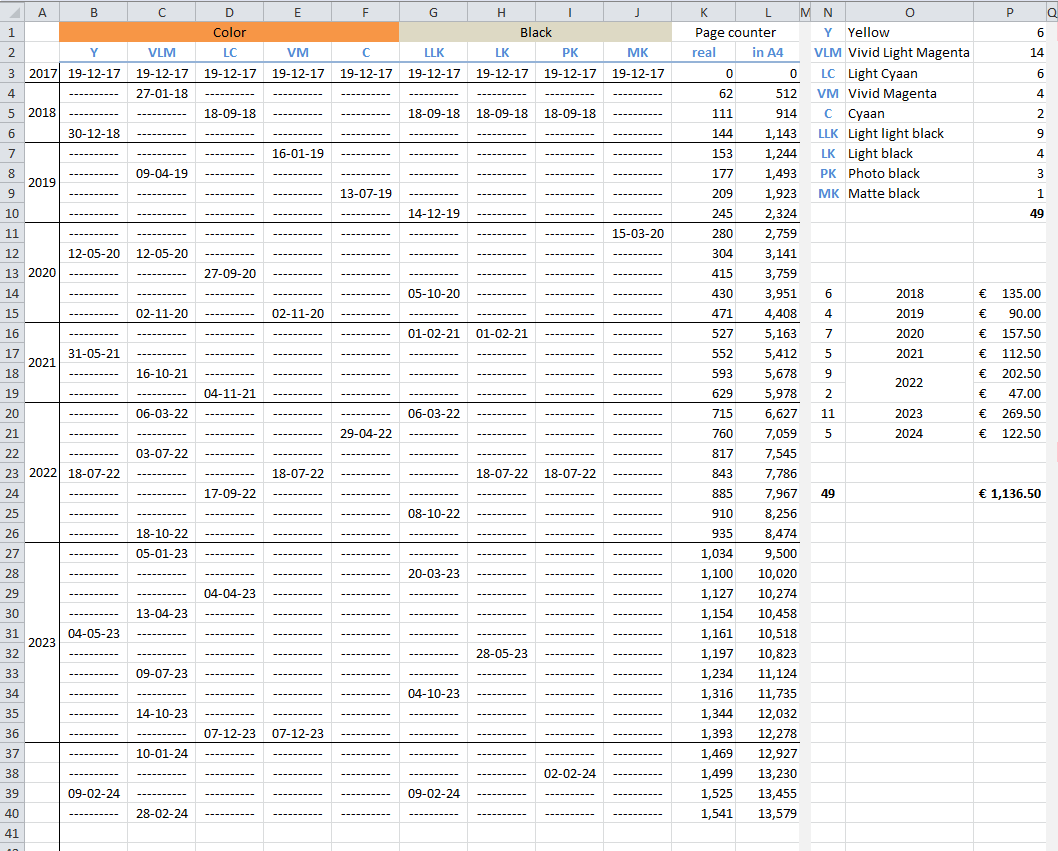Image resolution: width=1058 pixels, height=851 pixels.
Task: Click the 2022 year cell in column A
Action: coord(42,473)
